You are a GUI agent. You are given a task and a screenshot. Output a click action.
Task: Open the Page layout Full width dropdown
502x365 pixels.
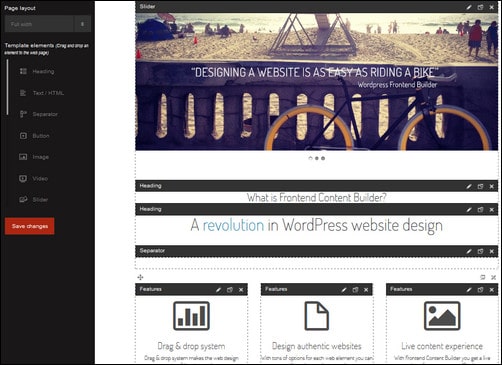[48, 24]
